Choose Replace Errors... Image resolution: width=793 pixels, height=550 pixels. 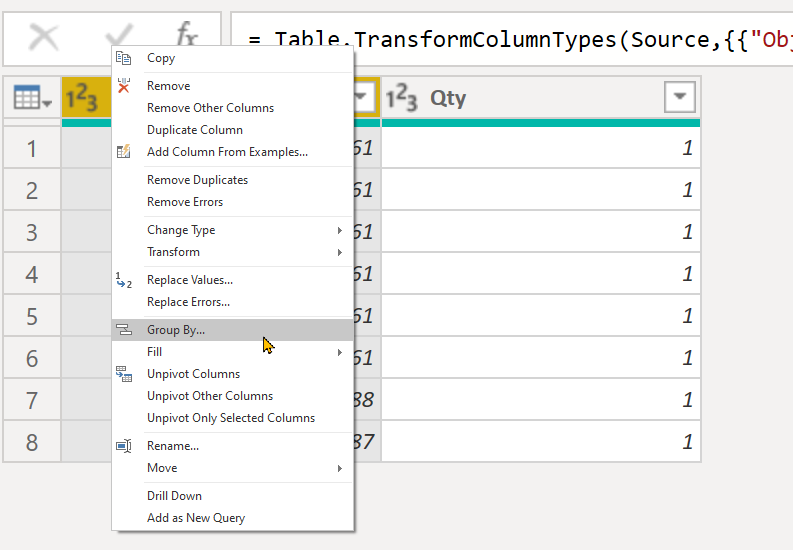tap(232, 302)
